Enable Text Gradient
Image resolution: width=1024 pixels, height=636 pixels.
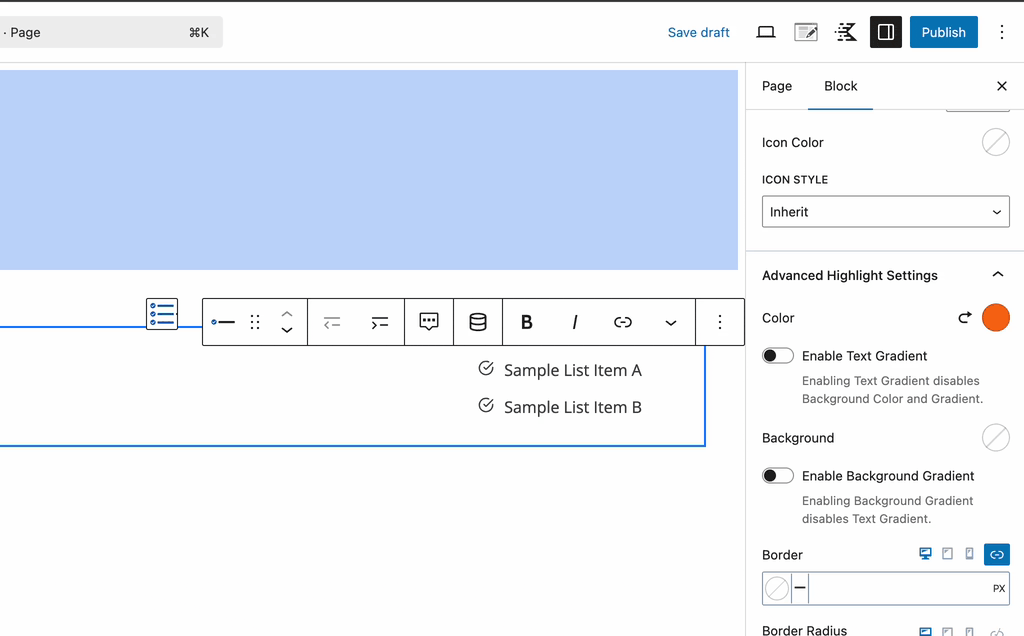pos(778,355)
